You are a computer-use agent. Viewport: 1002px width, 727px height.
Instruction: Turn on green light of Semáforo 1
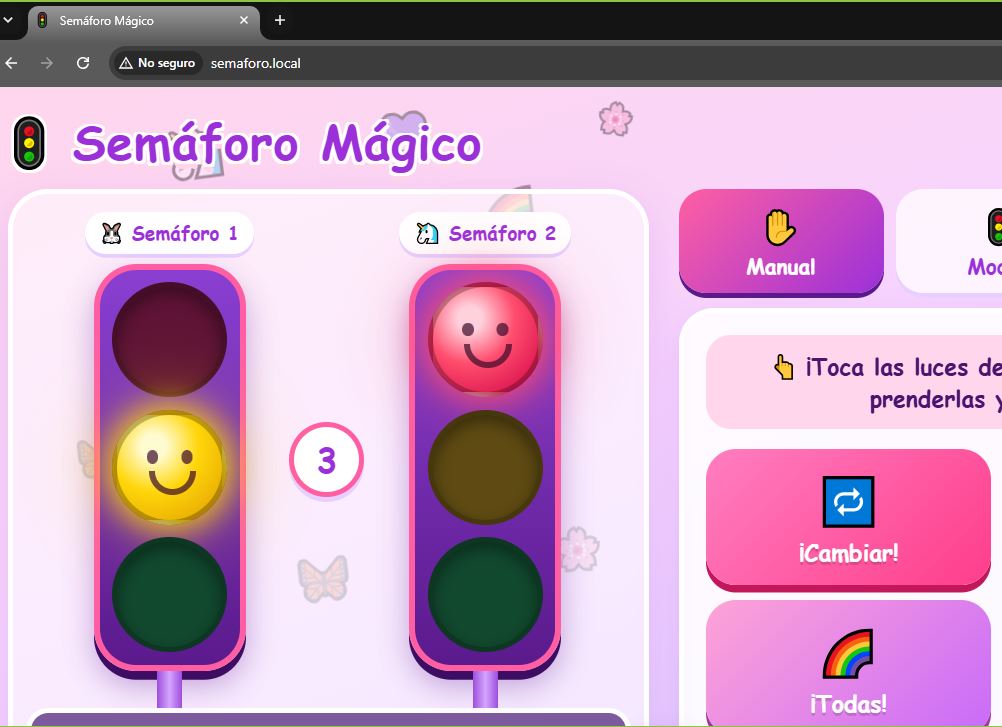pos(169,594)
